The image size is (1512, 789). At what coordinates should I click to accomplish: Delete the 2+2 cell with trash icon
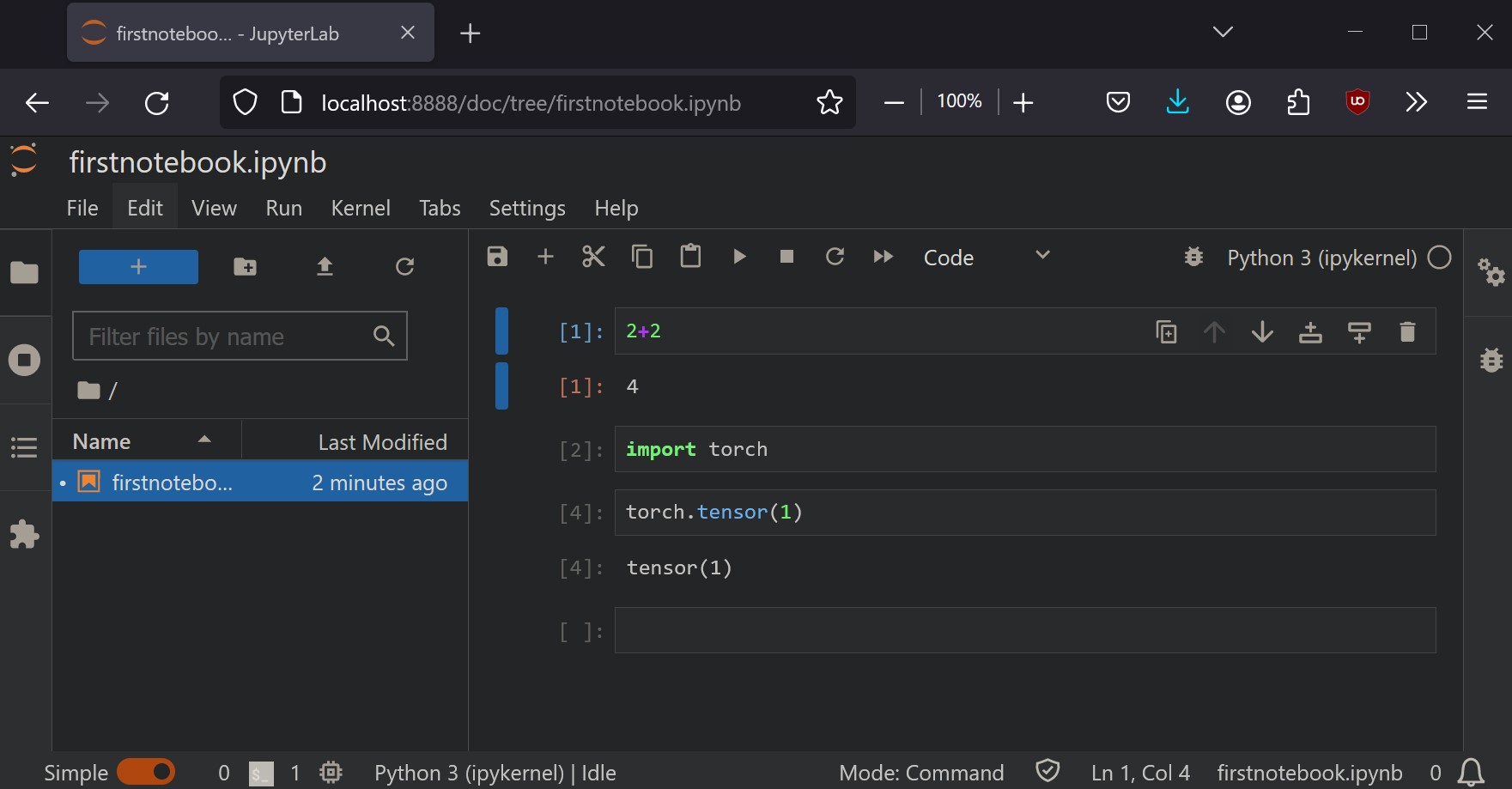1407,331
